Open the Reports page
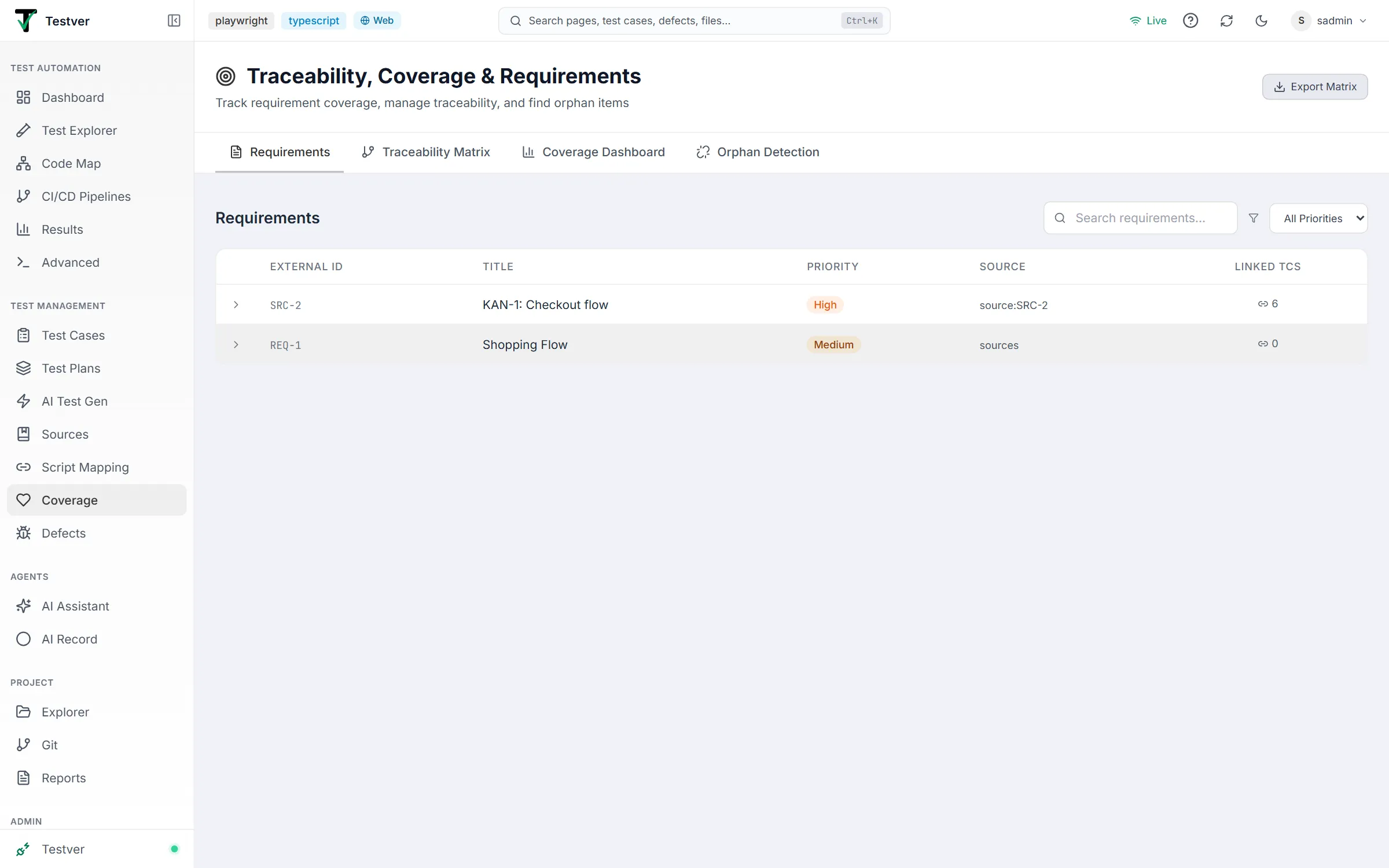Image resolution: width=1389 pixels, height=868 pixels. coord(97,778)
